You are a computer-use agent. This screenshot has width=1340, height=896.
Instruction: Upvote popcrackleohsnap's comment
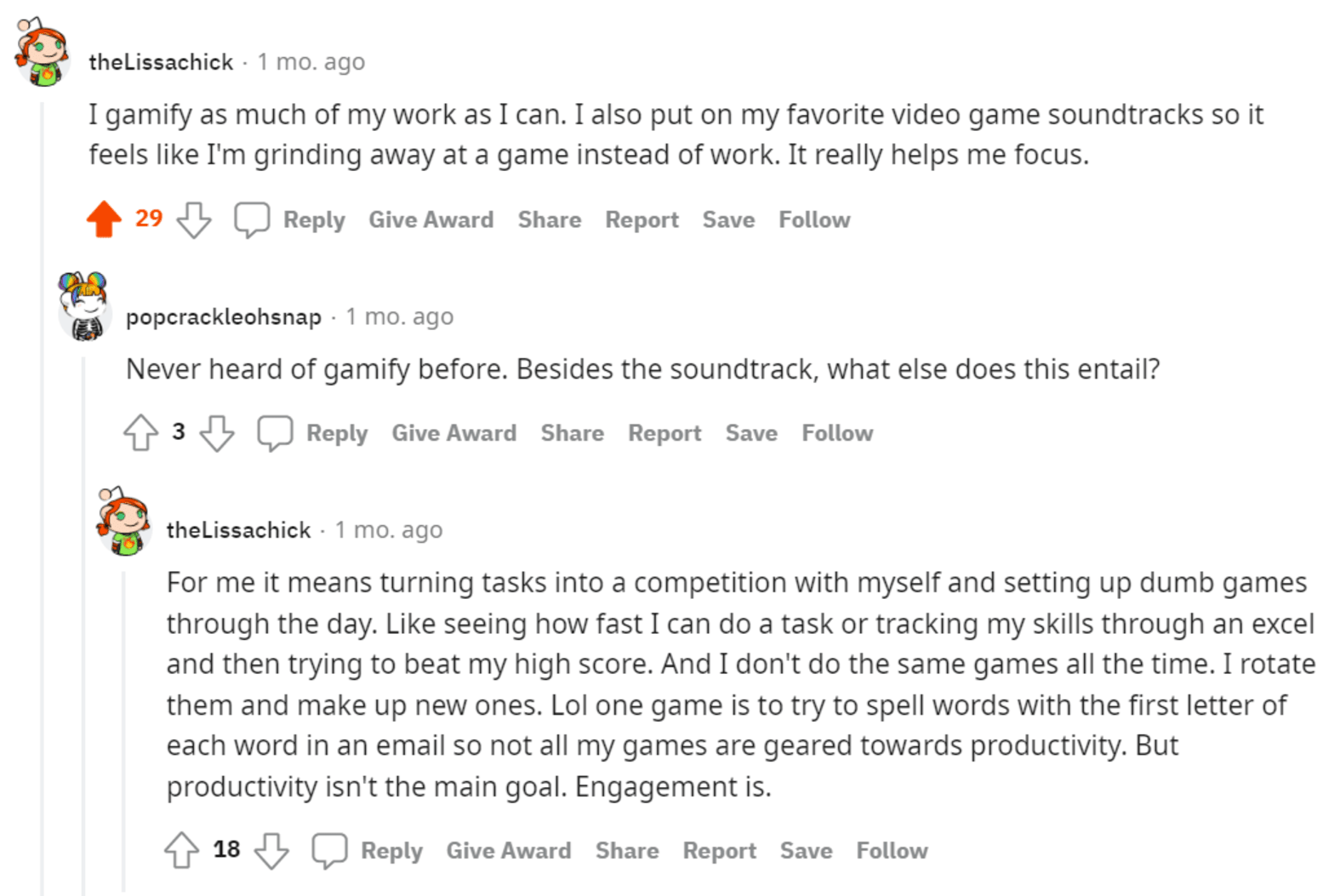[x=140, y=432]
